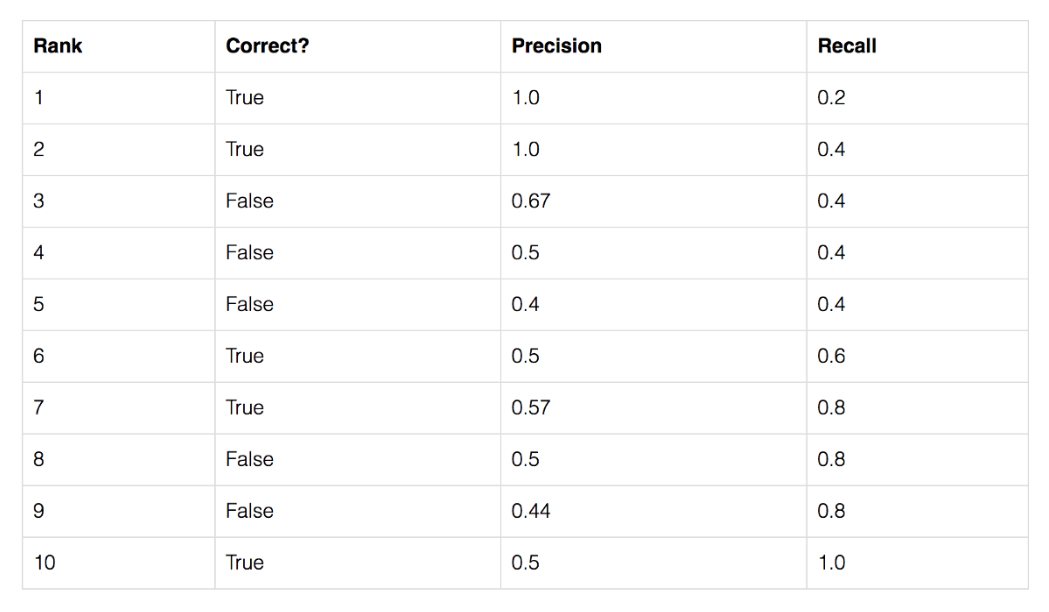Click the precision value 0.67

click(530, 201)
